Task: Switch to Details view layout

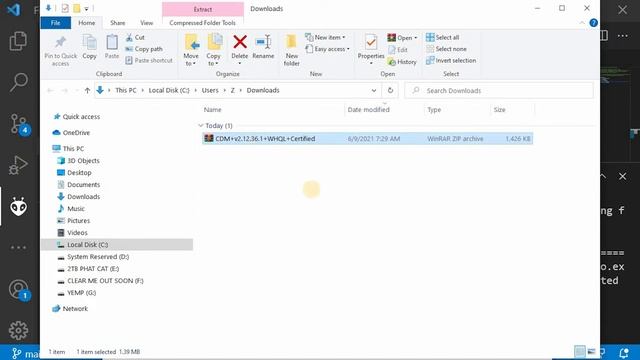Action: tap(579, 351)
